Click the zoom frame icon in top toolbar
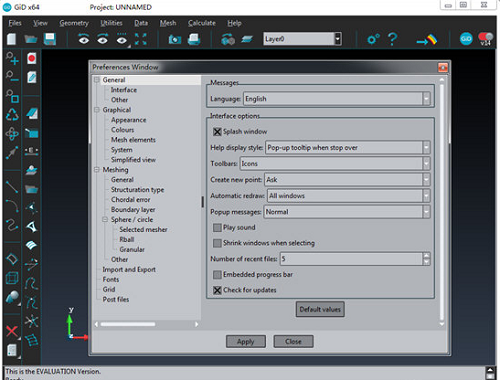Image resolution: width=500 pixels, height=380 pixels. pos(141,39)
